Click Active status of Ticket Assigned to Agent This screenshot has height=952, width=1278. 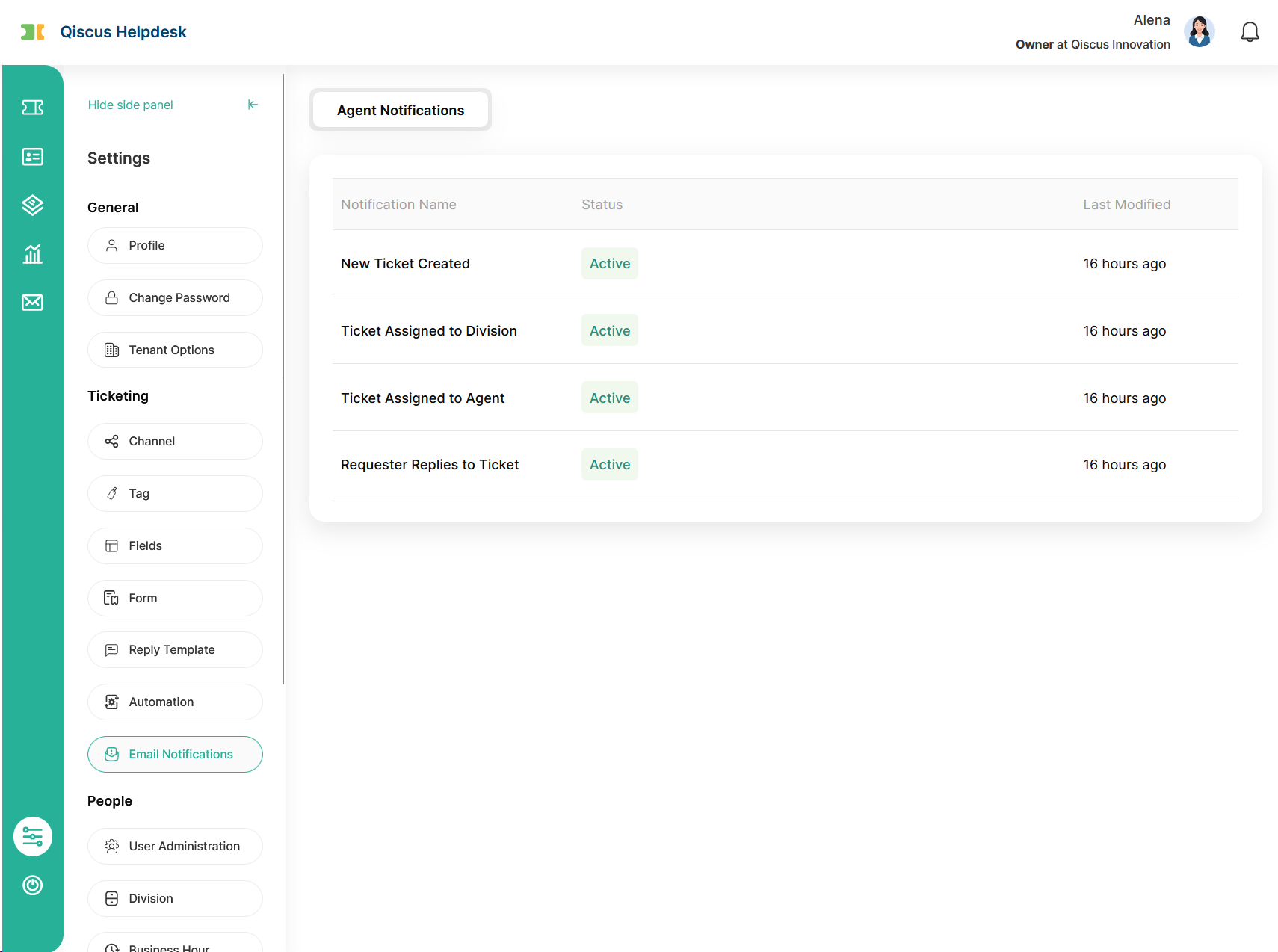tap(609, 398)
